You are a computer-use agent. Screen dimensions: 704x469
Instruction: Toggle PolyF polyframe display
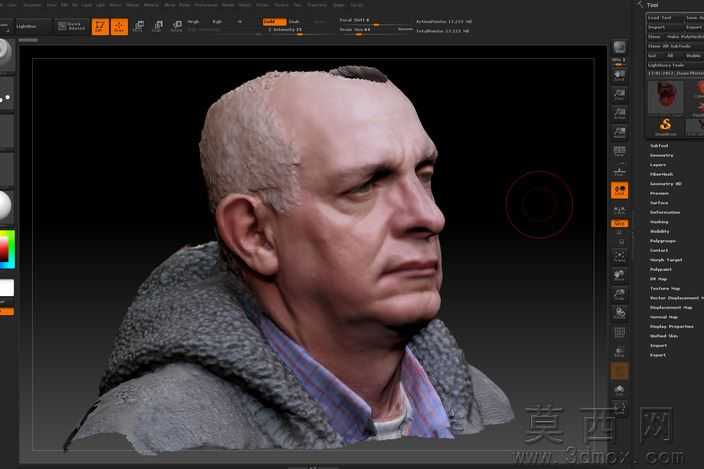[x=620, y=332]
